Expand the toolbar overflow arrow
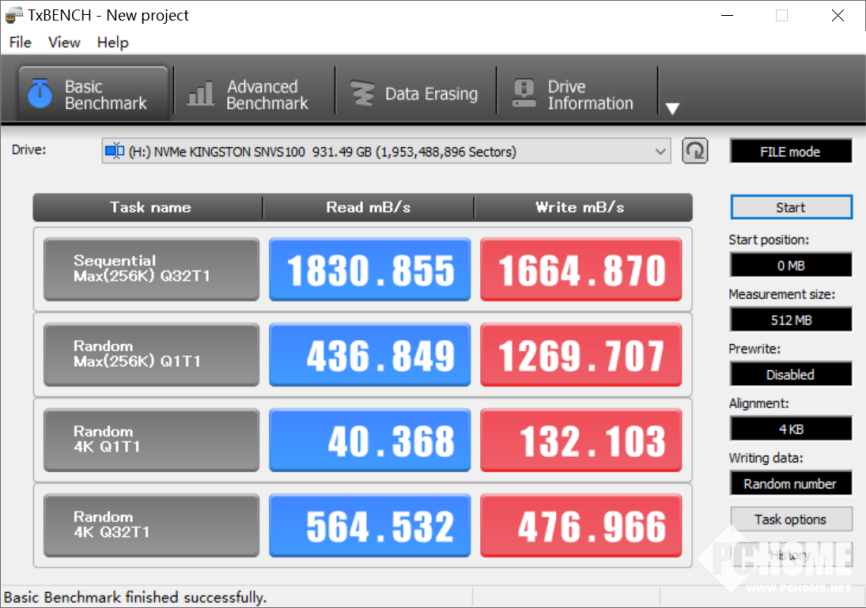The width and height of the screenshot is (866, 608). point(672,108)
